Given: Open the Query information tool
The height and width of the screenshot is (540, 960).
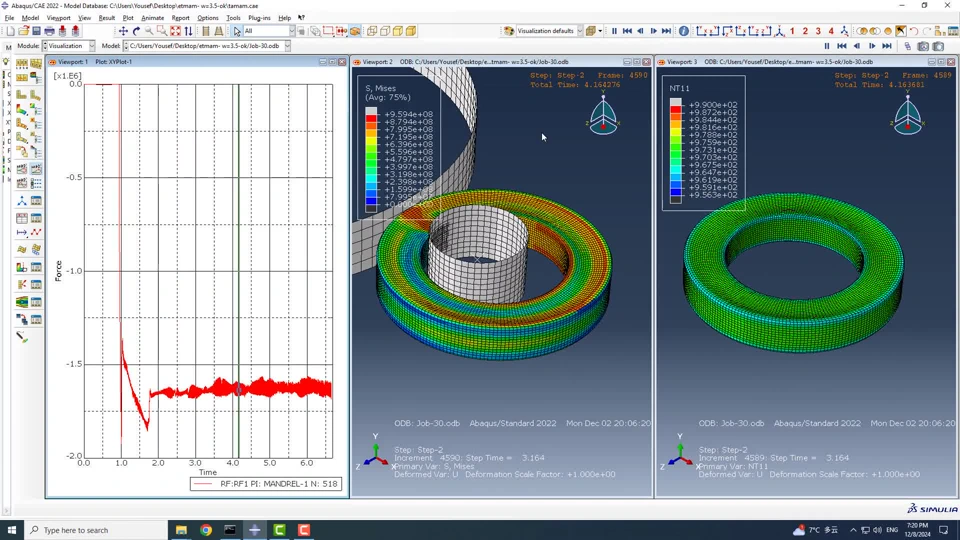Looking at the screenshot, I should point(684,31).
